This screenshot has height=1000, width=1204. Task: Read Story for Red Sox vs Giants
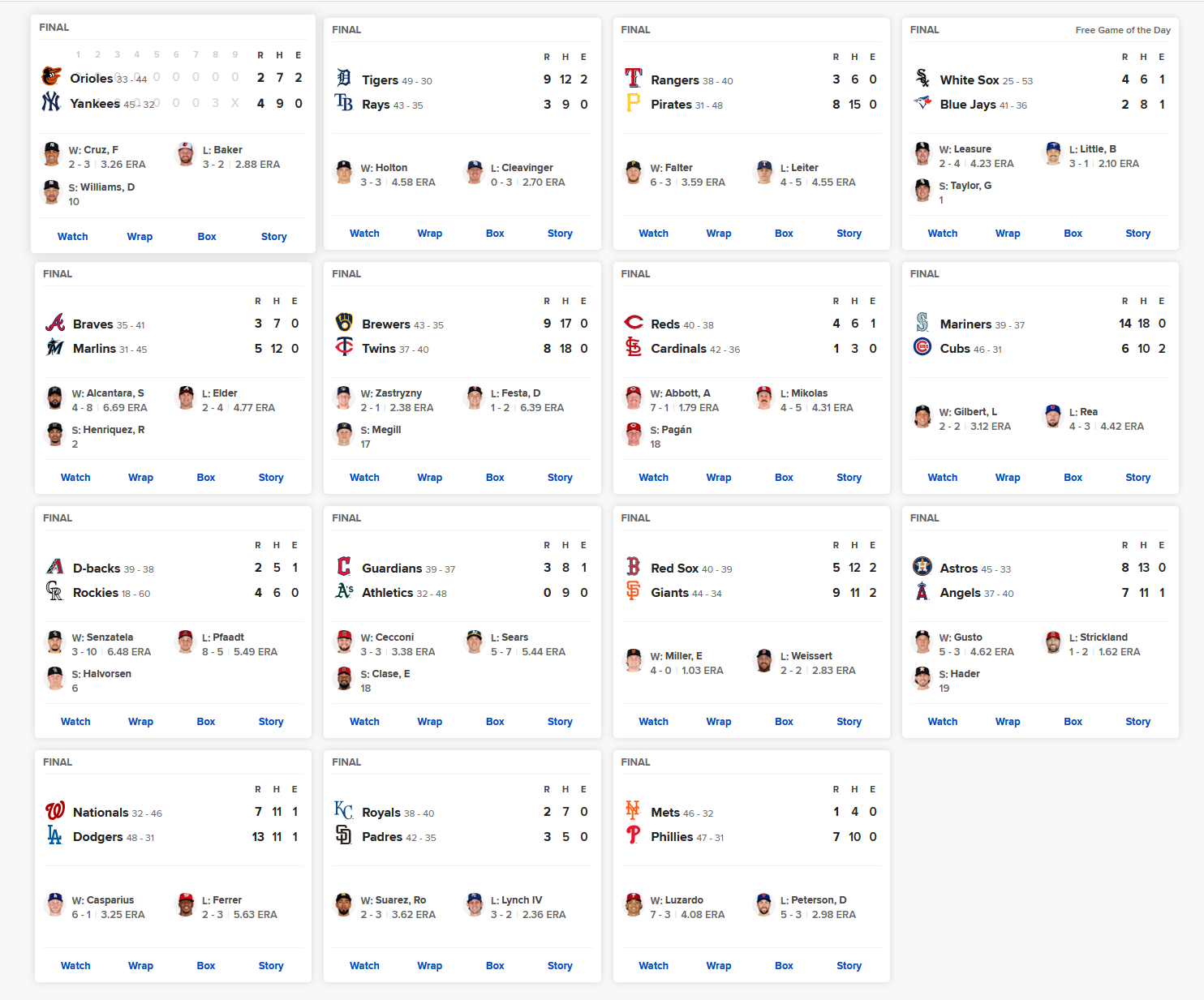coord(849,722)
